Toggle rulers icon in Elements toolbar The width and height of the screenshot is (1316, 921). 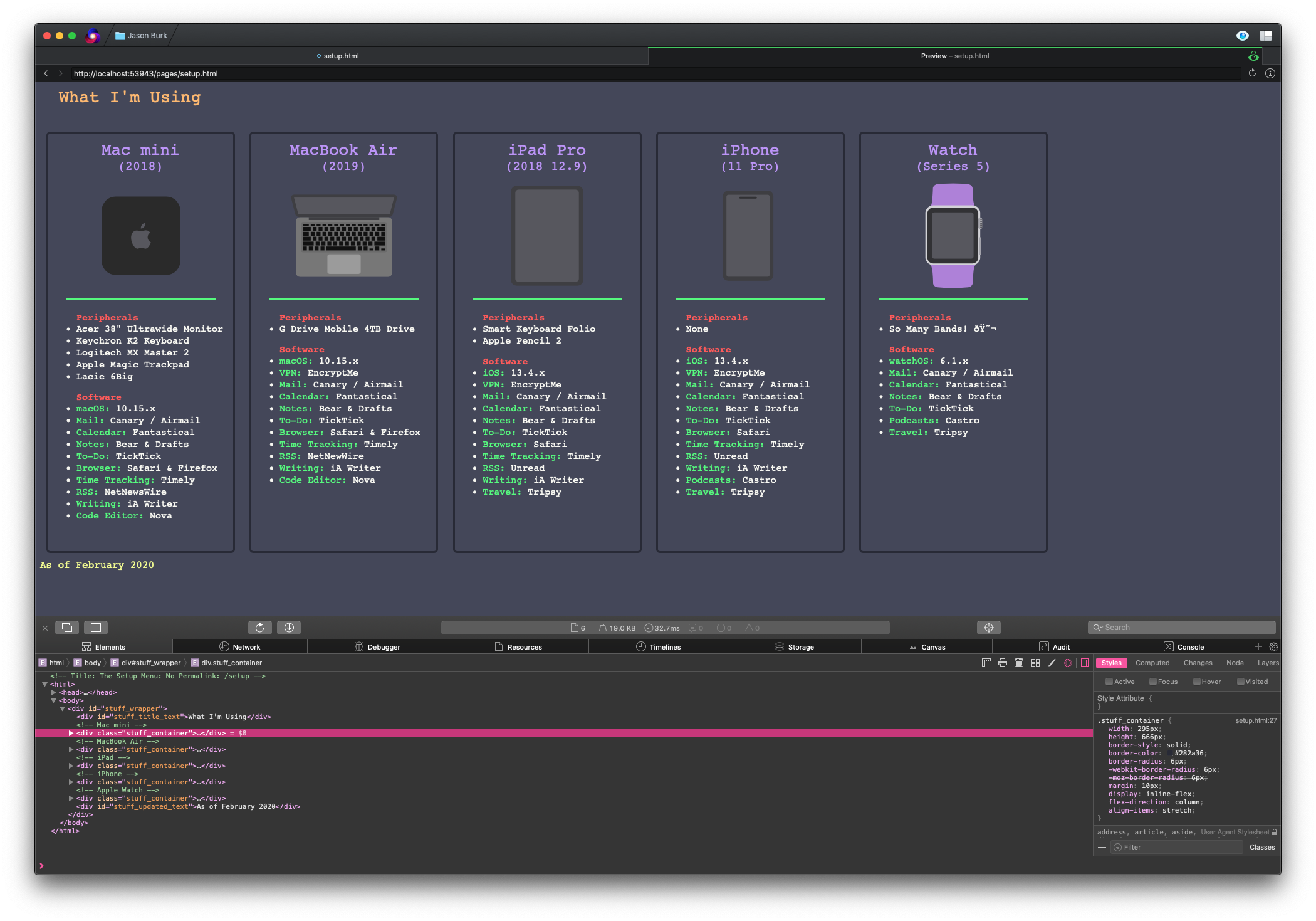pos(986,663)
